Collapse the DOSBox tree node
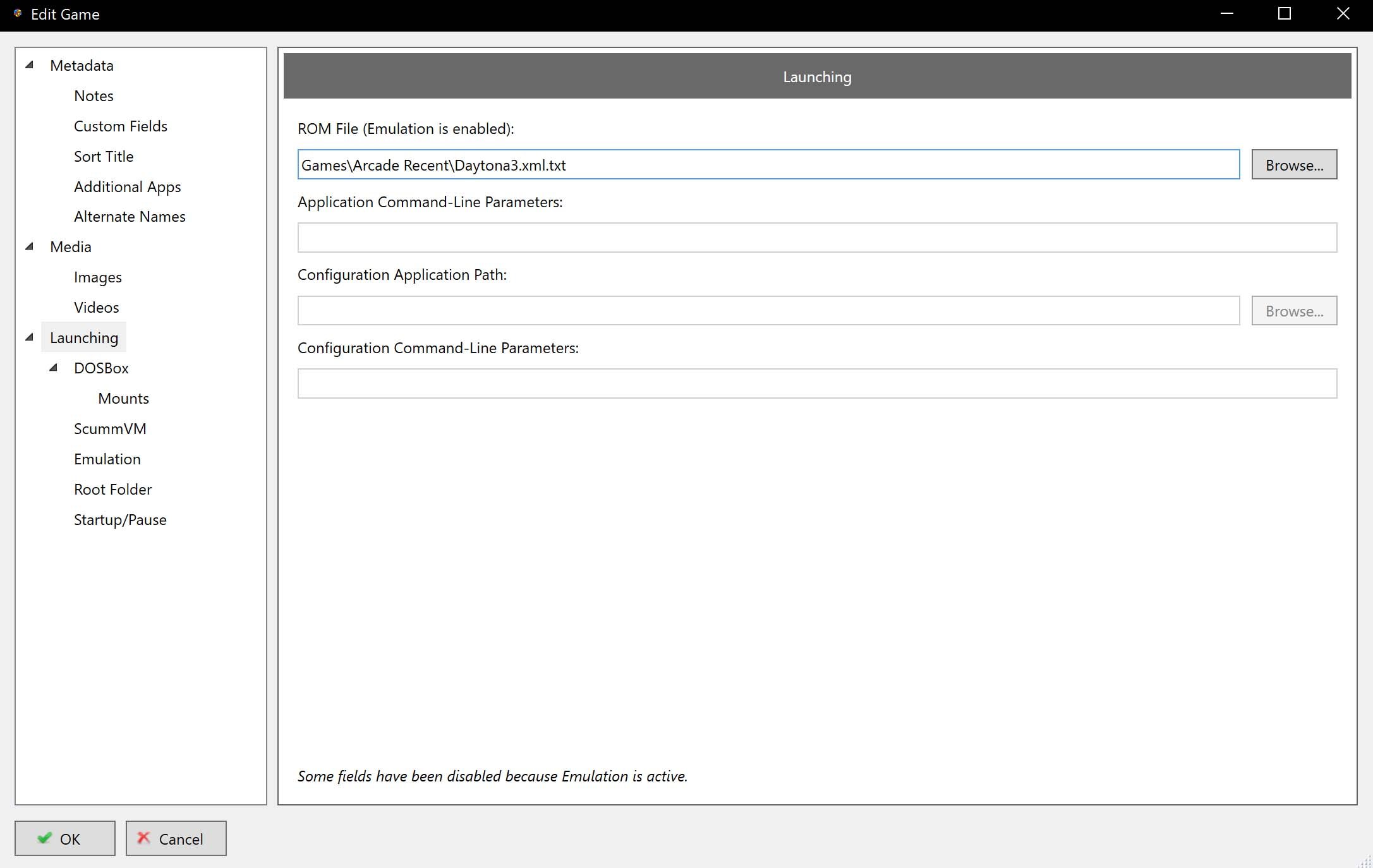This screenshot has width=1373, height=868. pos(54,368)
